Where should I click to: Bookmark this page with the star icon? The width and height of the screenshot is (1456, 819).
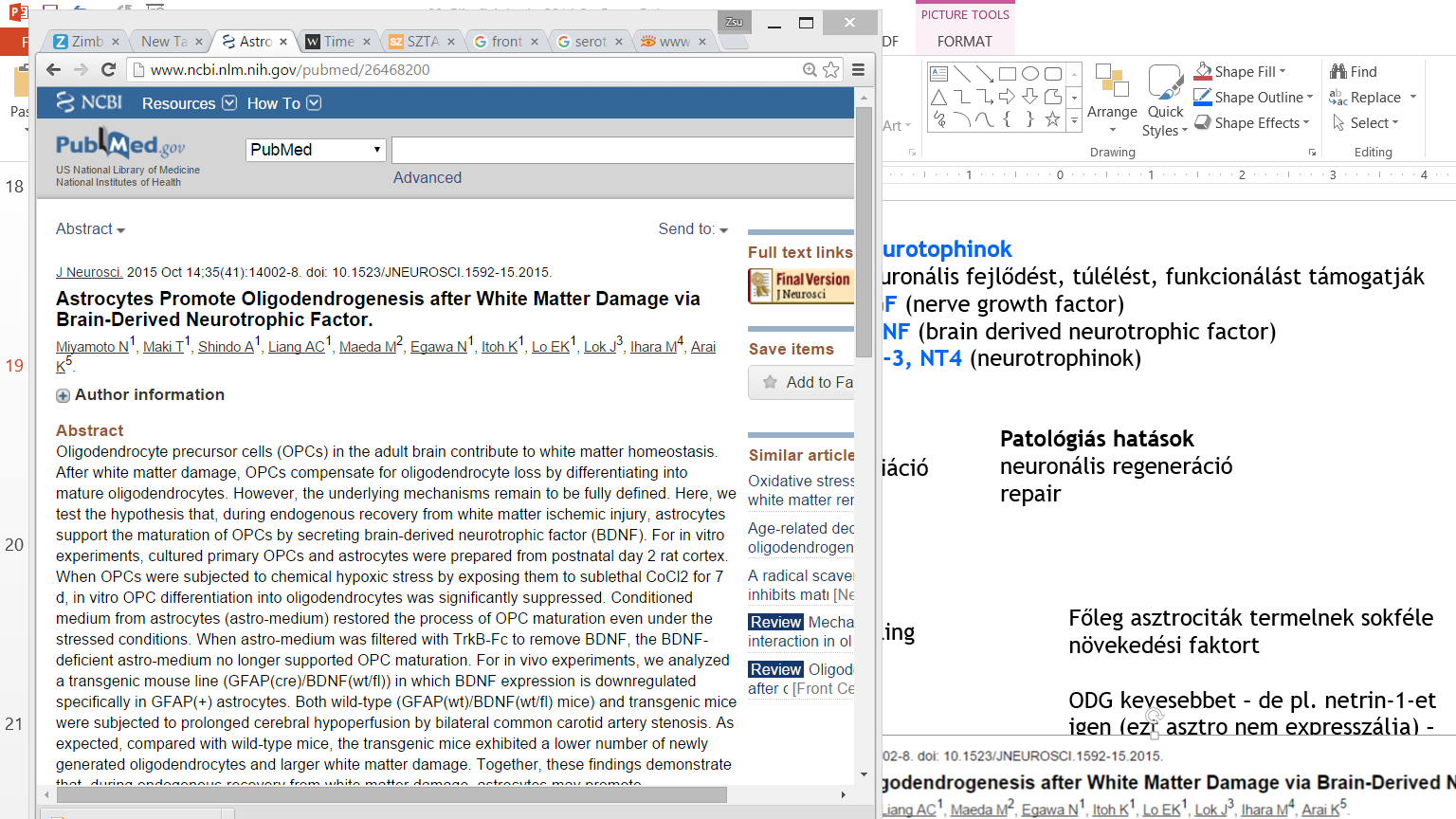(831, 69)
